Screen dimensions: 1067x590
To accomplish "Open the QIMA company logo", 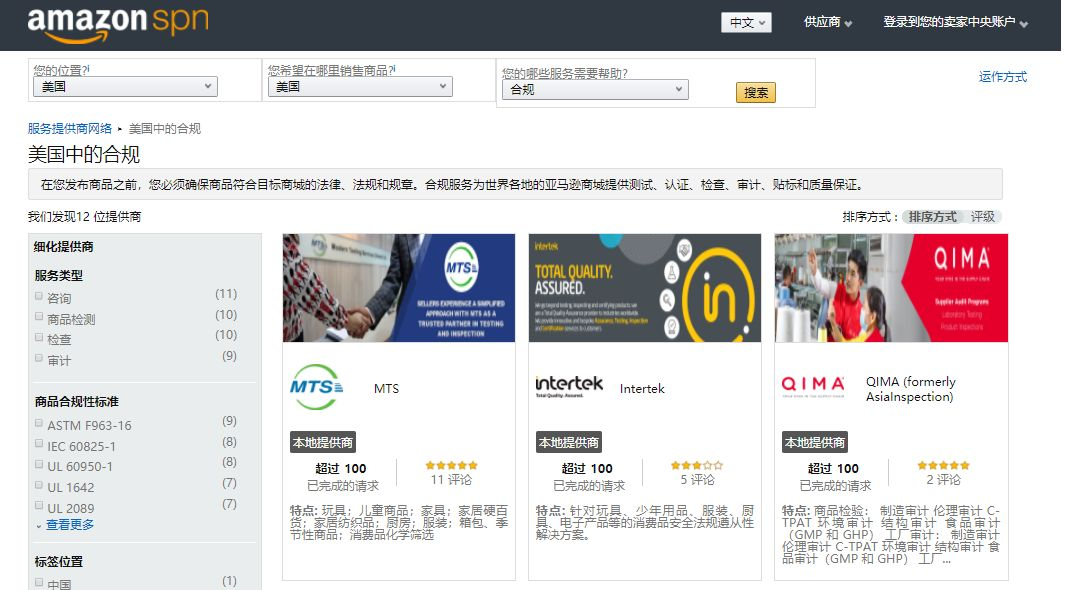I will pyautogui.click(x=813, y=387).
